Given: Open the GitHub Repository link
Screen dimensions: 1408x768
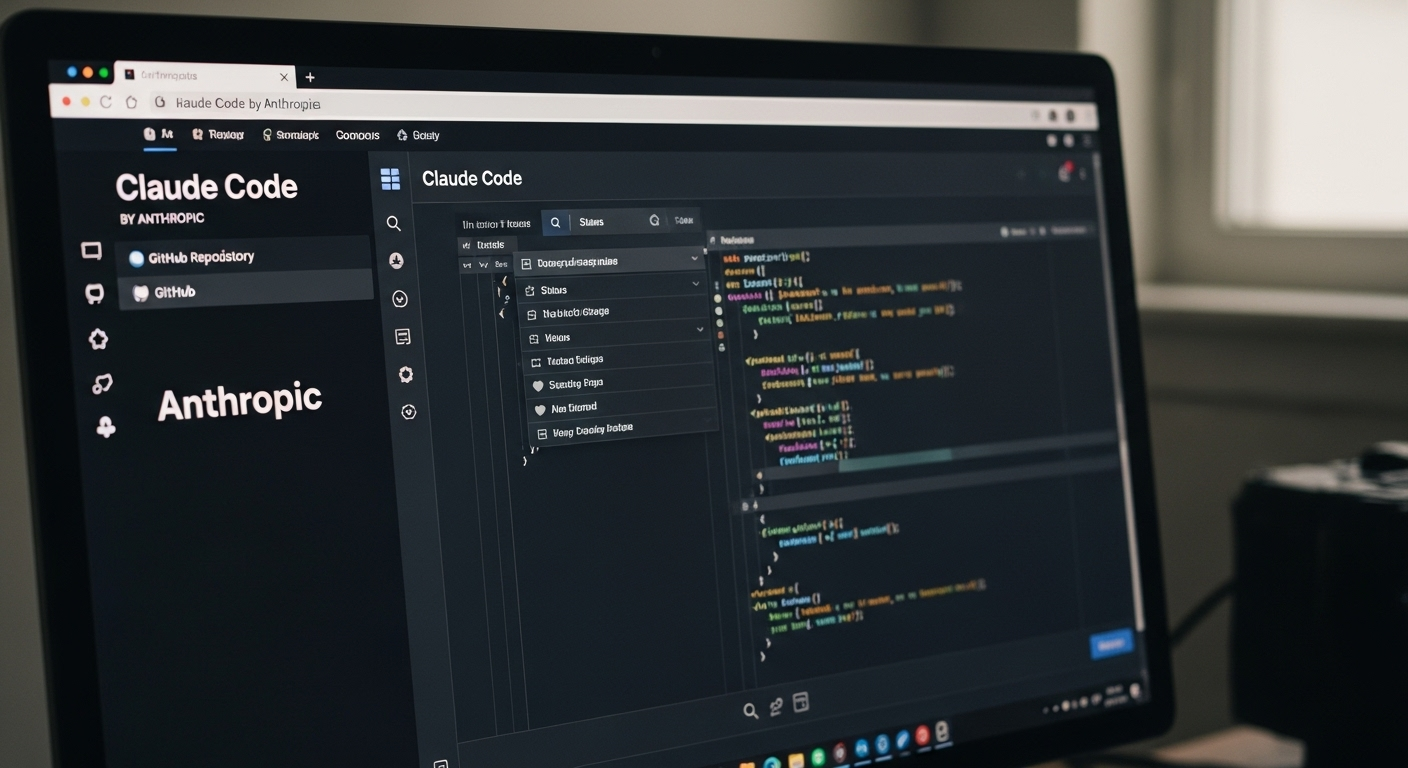Looking at the screenshot, I should [x=200, y=258].
